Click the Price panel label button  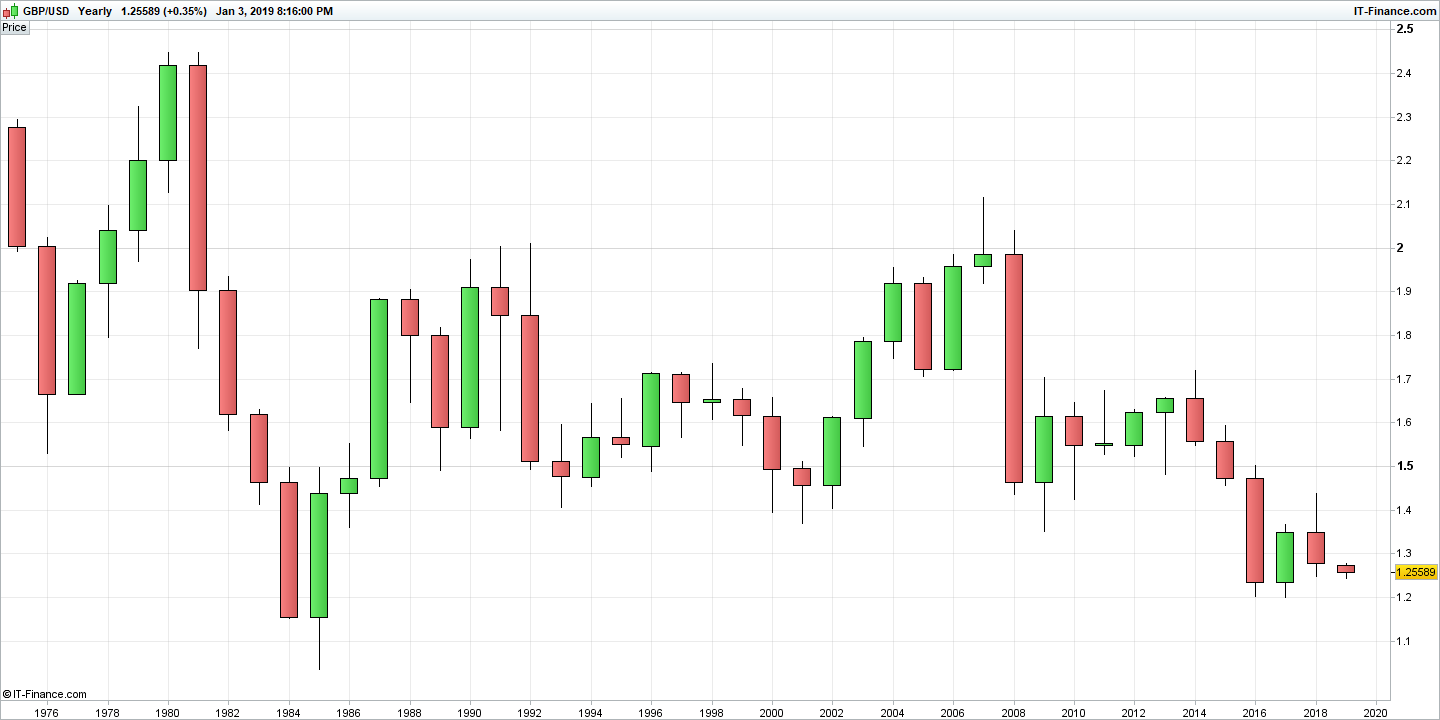tap(15, 27)
